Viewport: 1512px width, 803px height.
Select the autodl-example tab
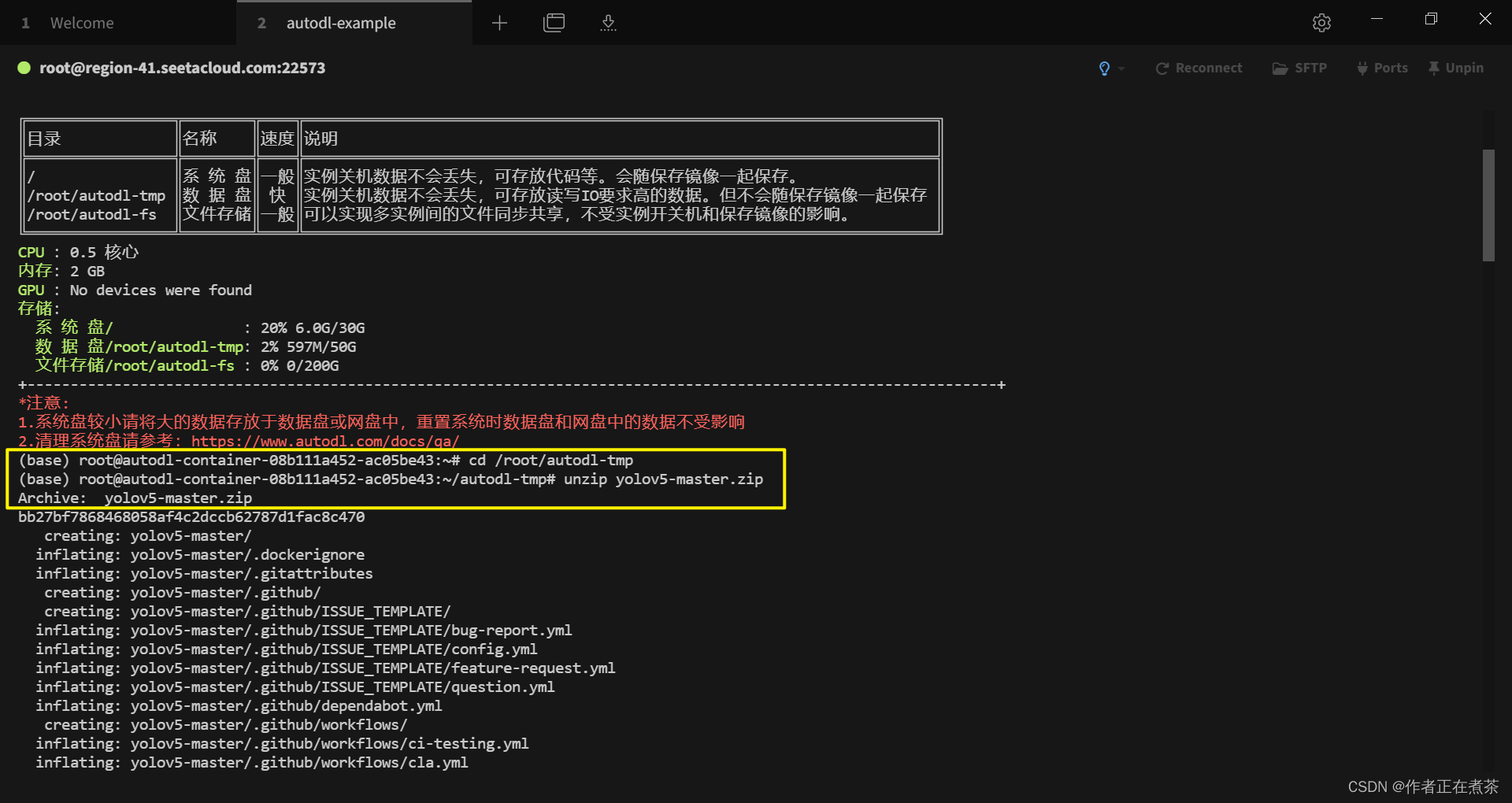(340, 23)
